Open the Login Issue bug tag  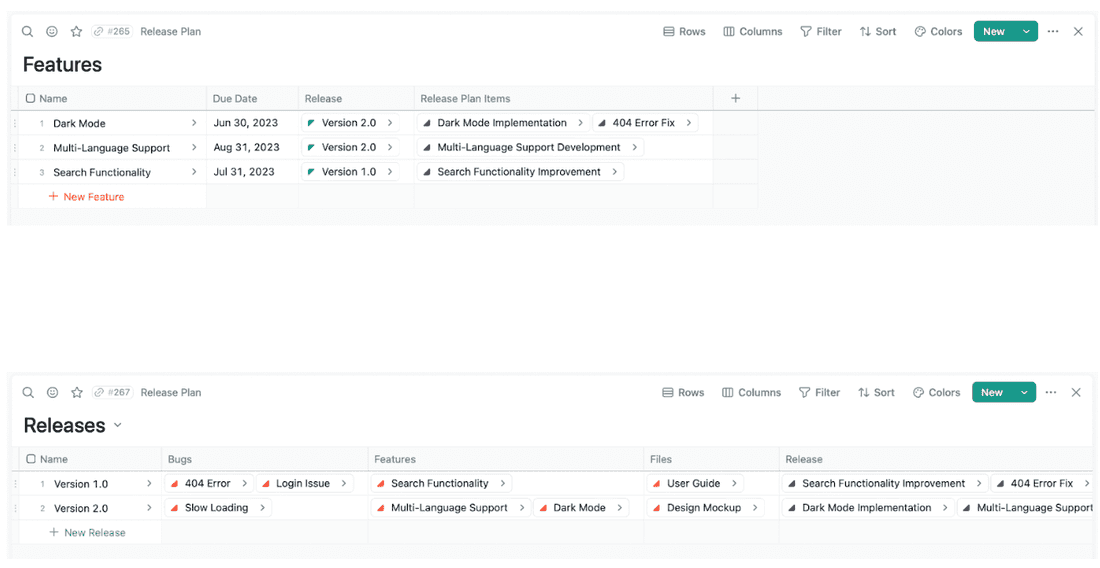coord(302,484)
